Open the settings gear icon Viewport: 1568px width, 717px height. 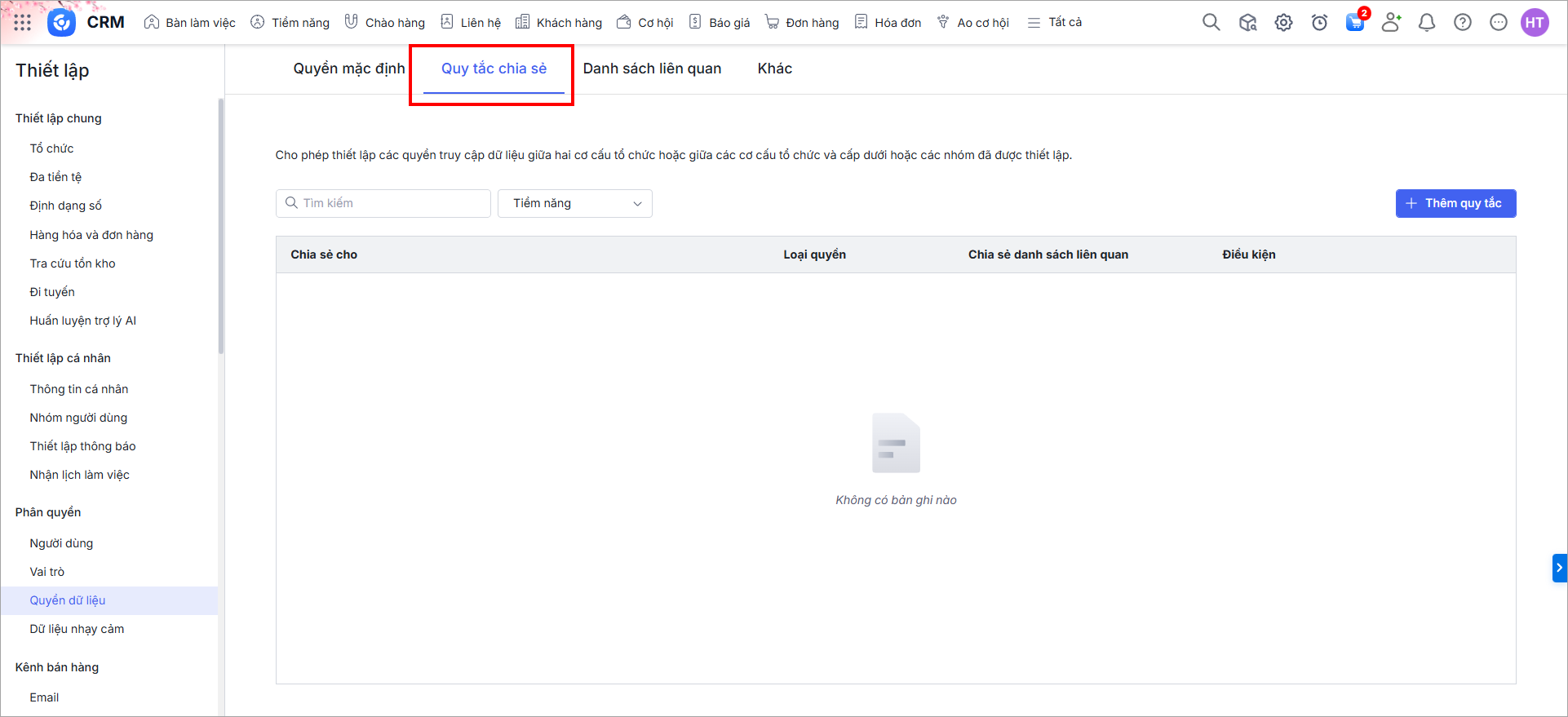[1283, 23]
